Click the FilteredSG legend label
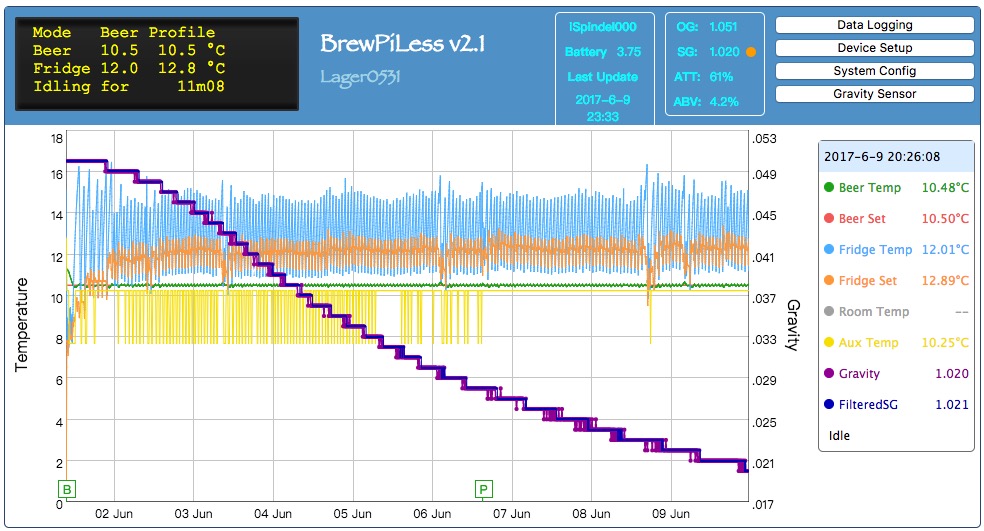The width and height of the screenshot is (984, 531). 869,405
